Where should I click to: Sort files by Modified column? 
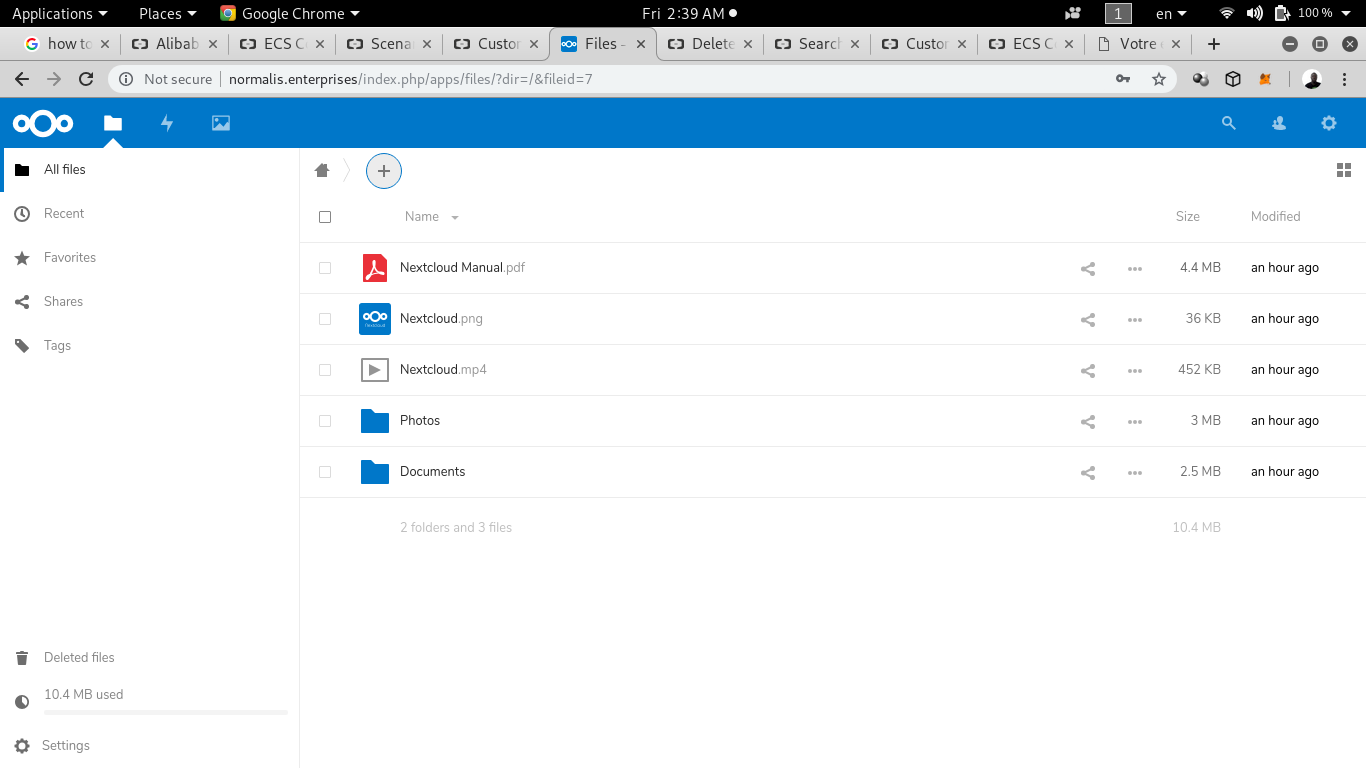tap(1276, 217)
